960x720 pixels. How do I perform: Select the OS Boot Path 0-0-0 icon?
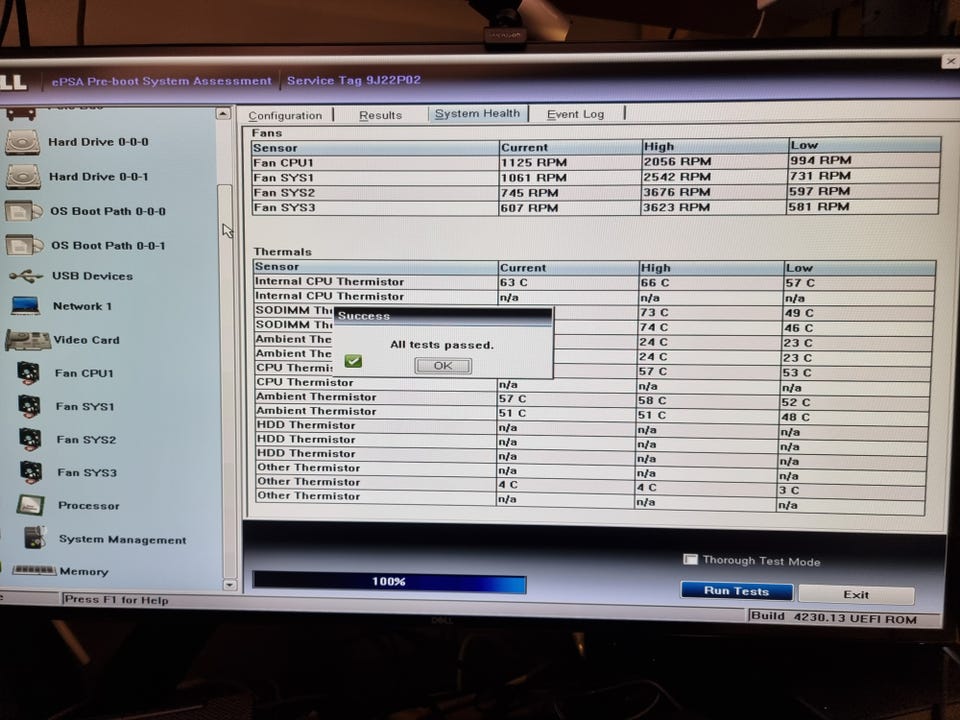click(x=23, y=211)
